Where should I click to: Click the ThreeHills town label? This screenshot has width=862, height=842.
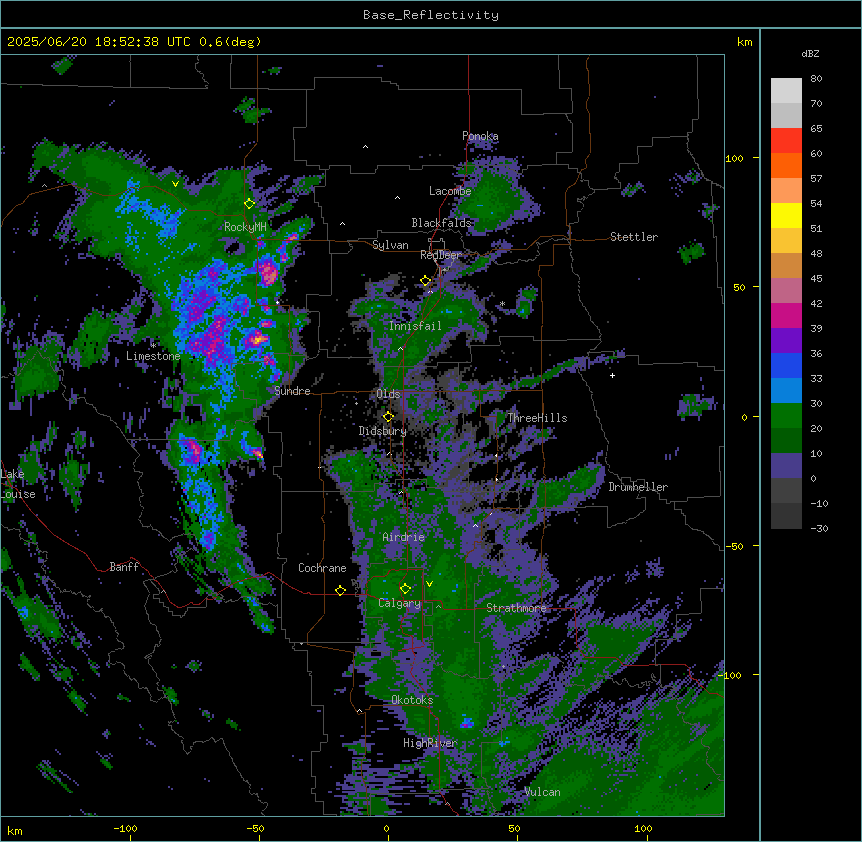[537, 418]
